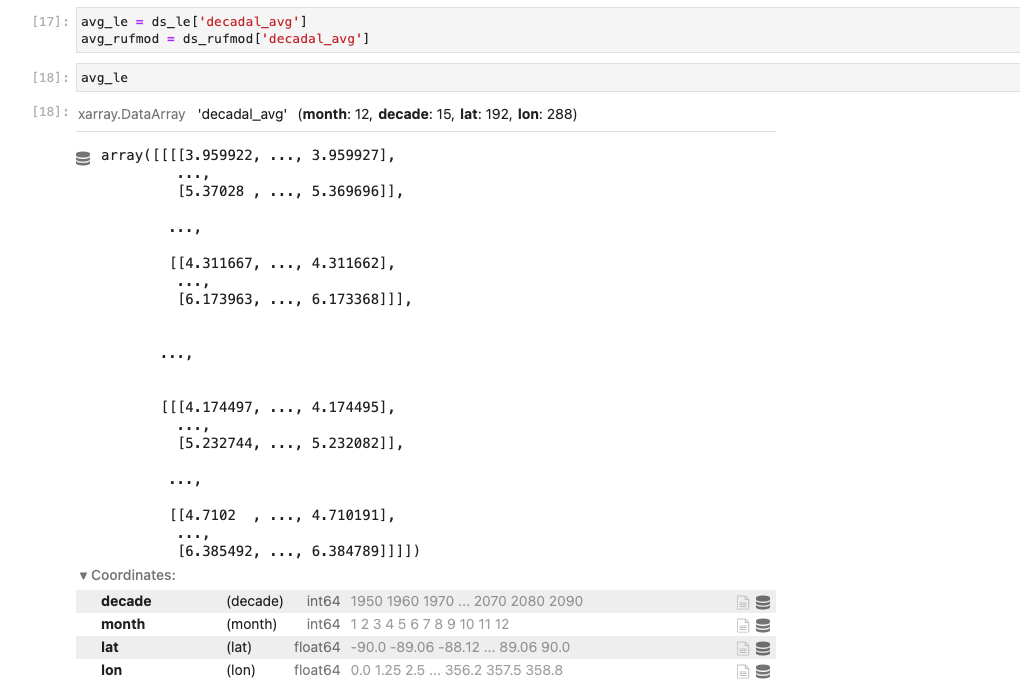
Task: Click the array row starting with 6.173963
Action: click(x=295, y=299)
